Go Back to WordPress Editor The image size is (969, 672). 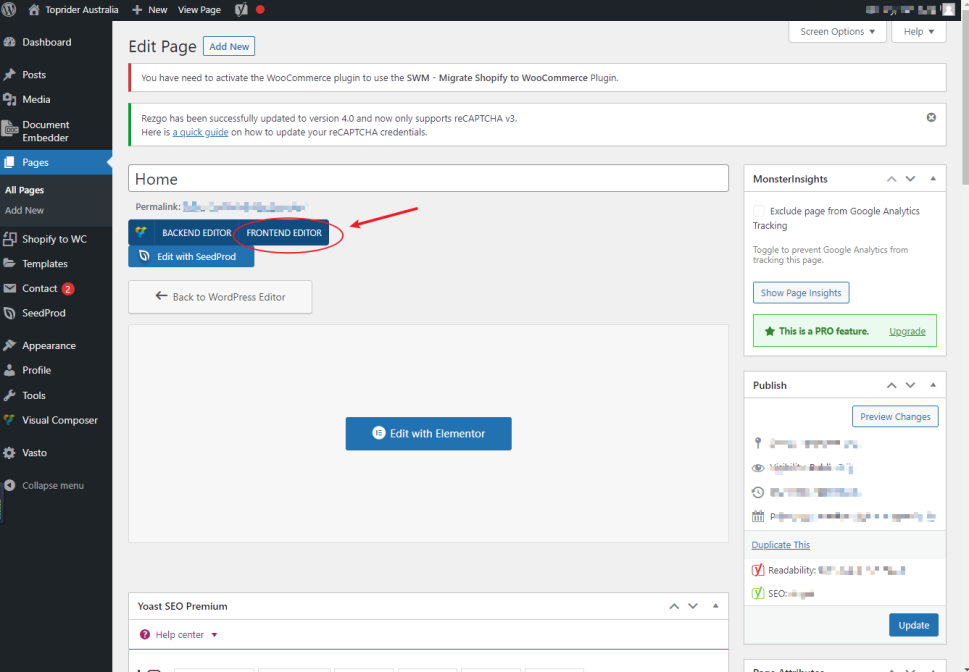(220, 297)
